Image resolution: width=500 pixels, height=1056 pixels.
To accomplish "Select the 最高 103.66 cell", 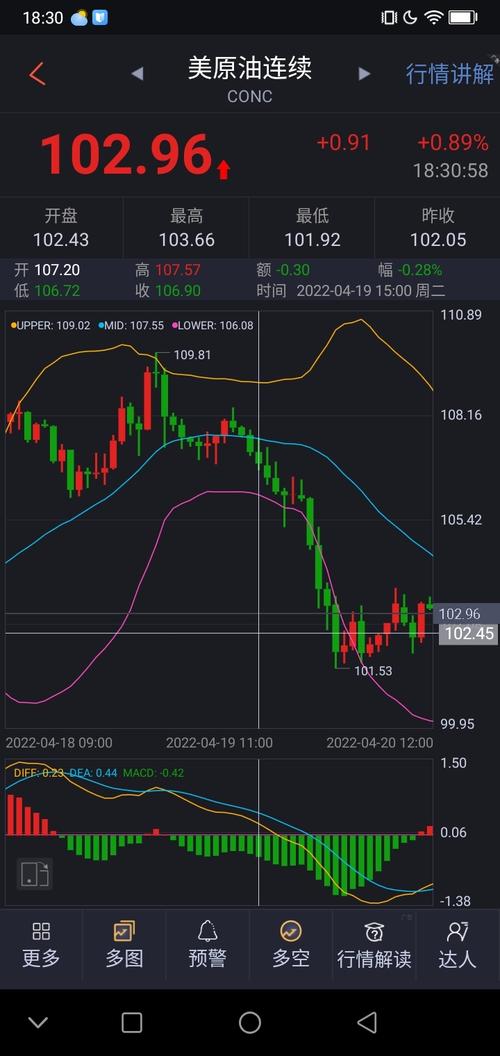I will pos(187,228).
